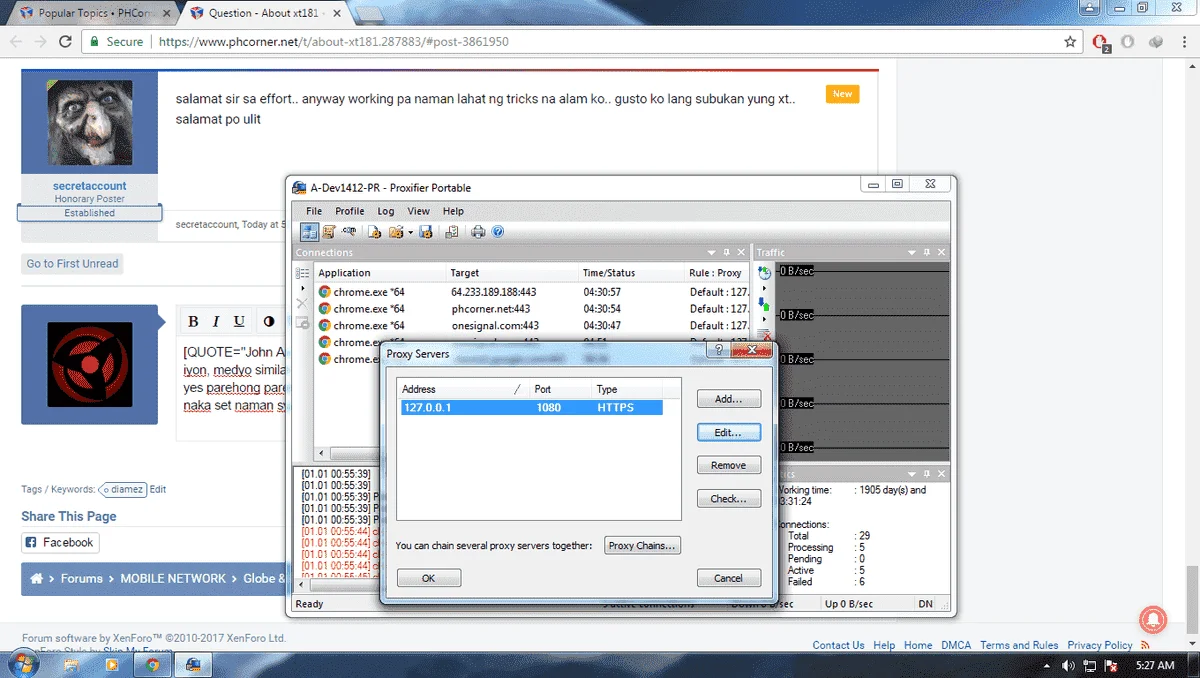The width and height of the screenshot is (1200, 678).
Task: Click the Remove button in Proxy Servers
Action: [728, 465]
